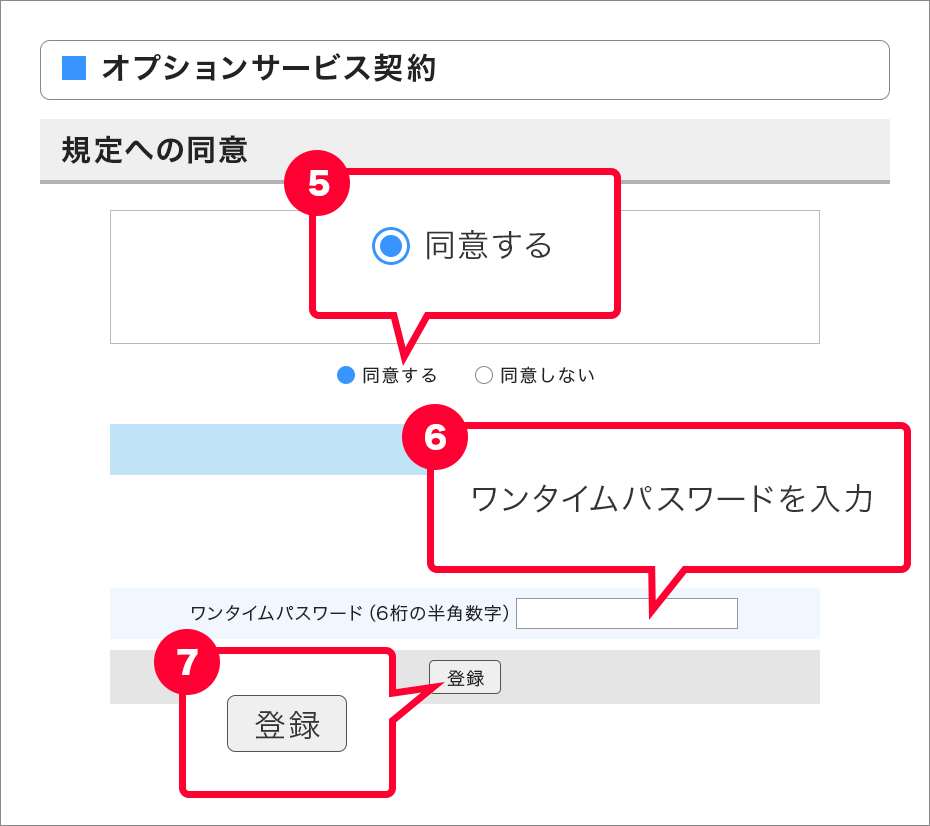Click the large 同意する text in callout 5
This screenshot has height=826, width=930.
pos(489,245)
